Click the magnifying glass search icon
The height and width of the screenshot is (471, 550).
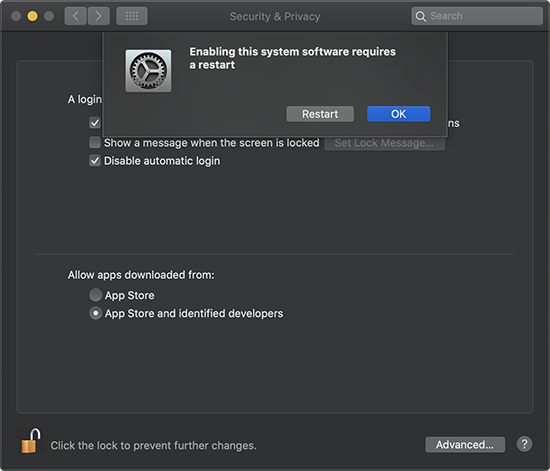coord(421,16)
